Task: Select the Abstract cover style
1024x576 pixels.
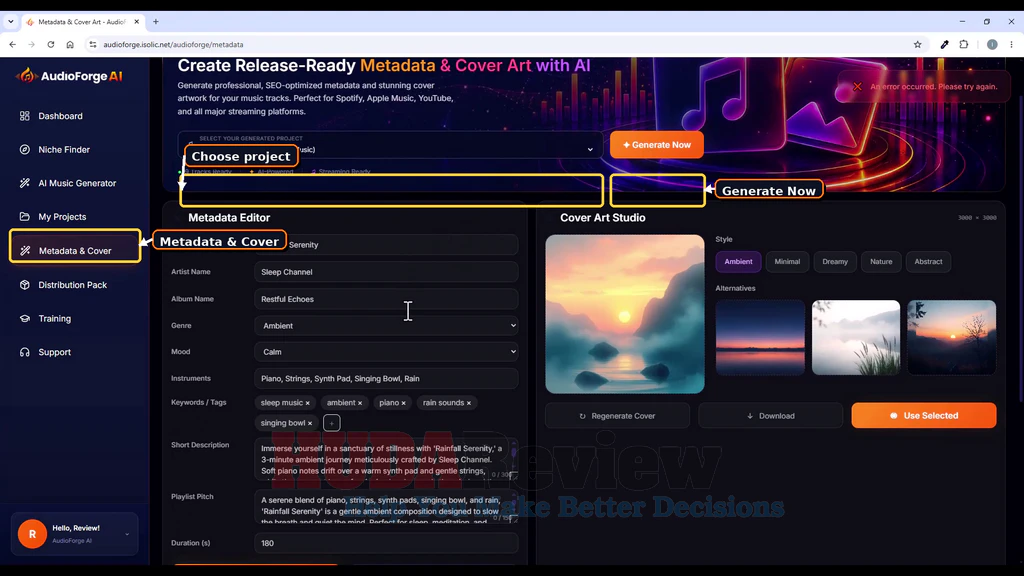Action: pyautogui.click(x=928, y=261)
